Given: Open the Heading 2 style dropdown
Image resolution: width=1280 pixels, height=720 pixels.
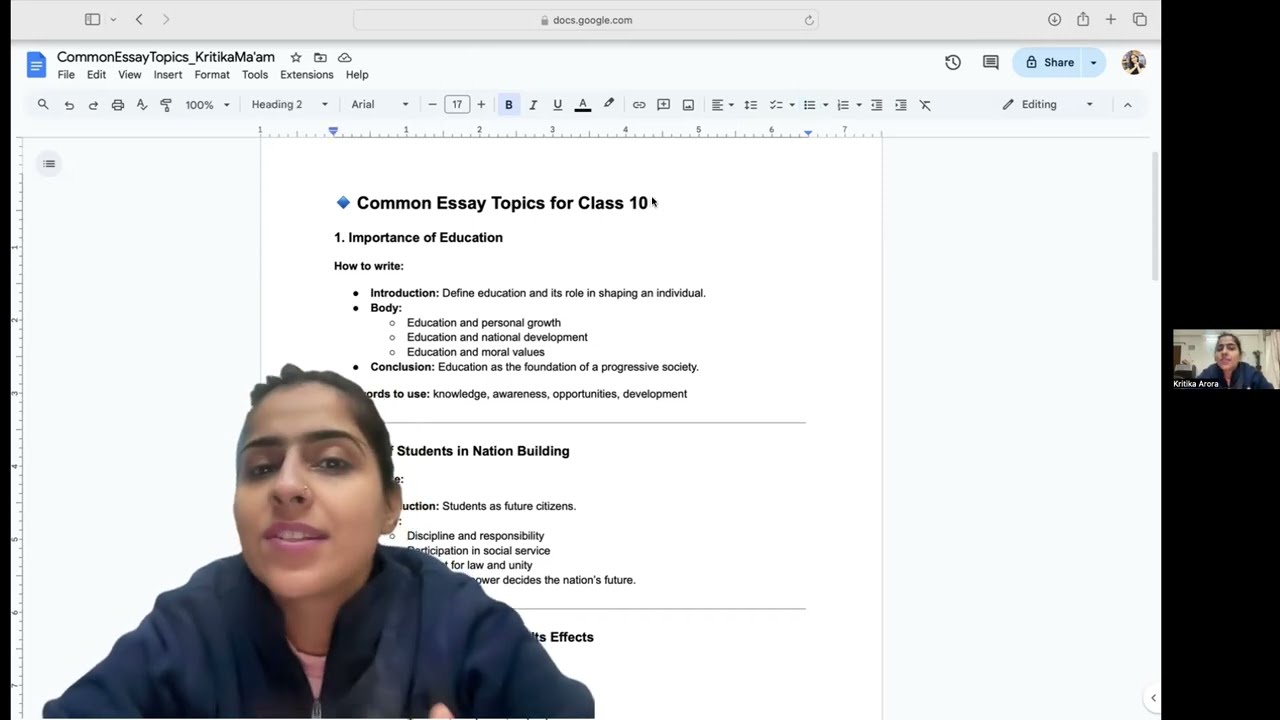Looking at the screenshot, I should point(290,104).
